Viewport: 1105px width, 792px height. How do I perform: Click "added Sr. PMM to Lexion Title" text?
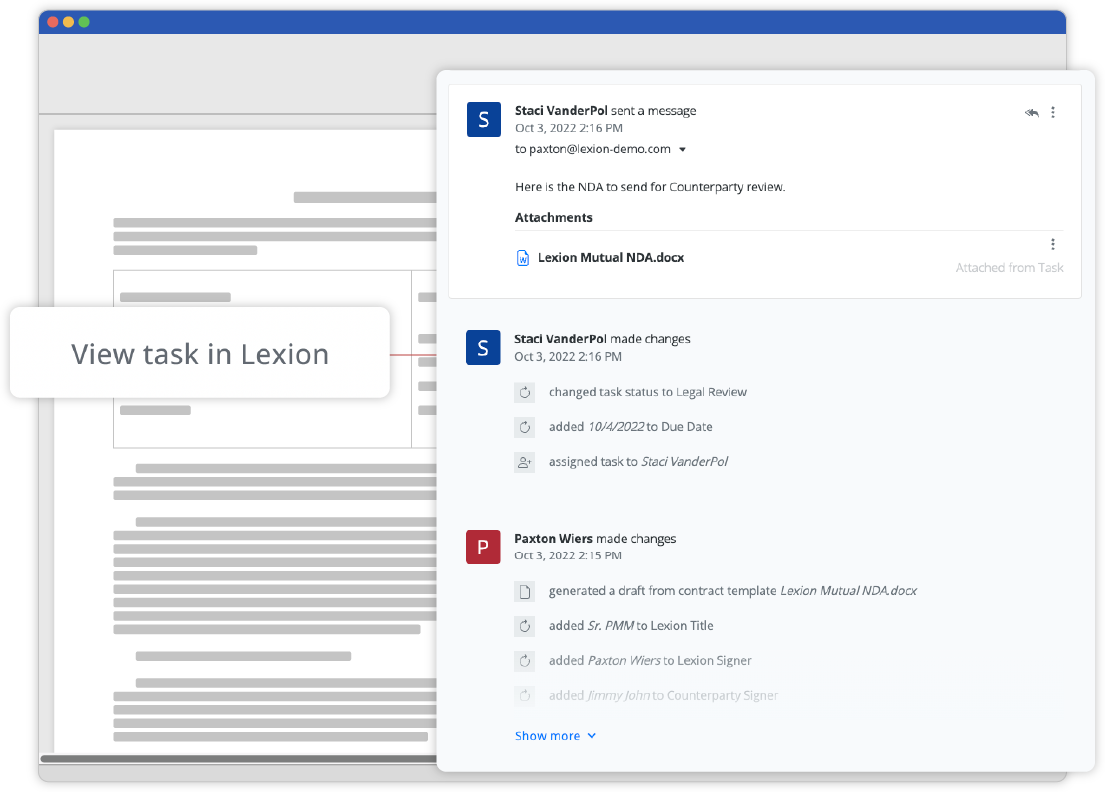click(x=631, y=626)
